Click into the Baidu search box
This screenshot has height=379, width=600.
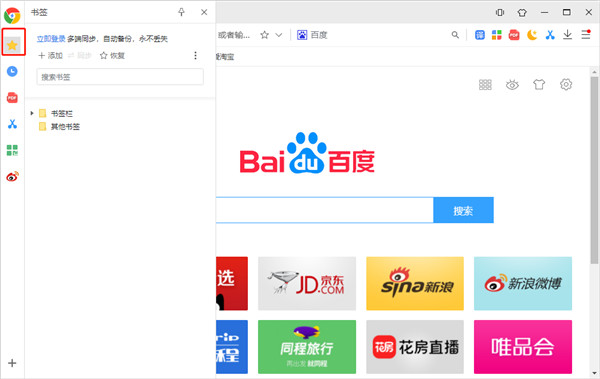tap(324, 210)
